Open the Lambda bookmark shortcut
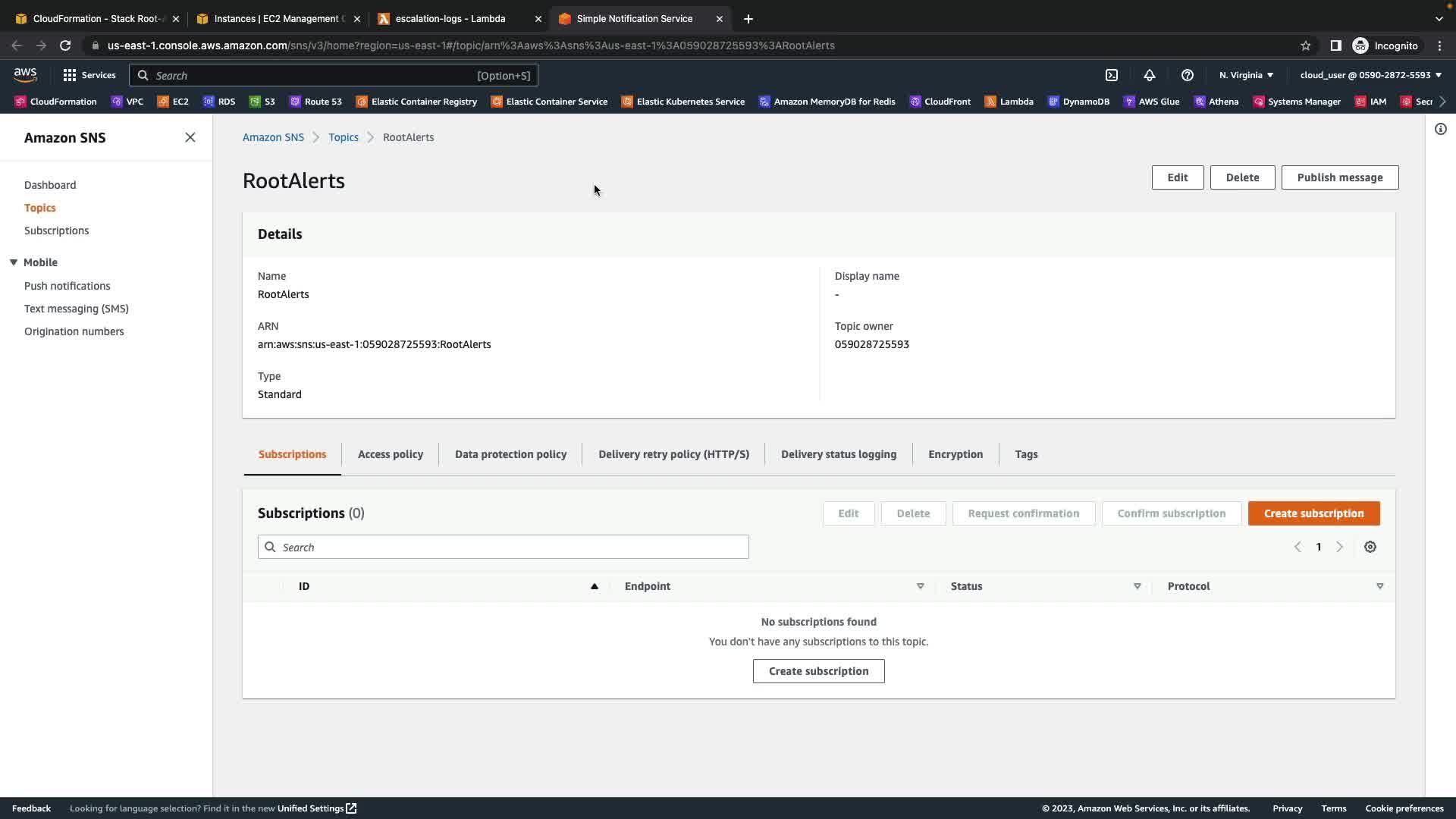Screen dimensions: 1456x819 coord(1009,102)
